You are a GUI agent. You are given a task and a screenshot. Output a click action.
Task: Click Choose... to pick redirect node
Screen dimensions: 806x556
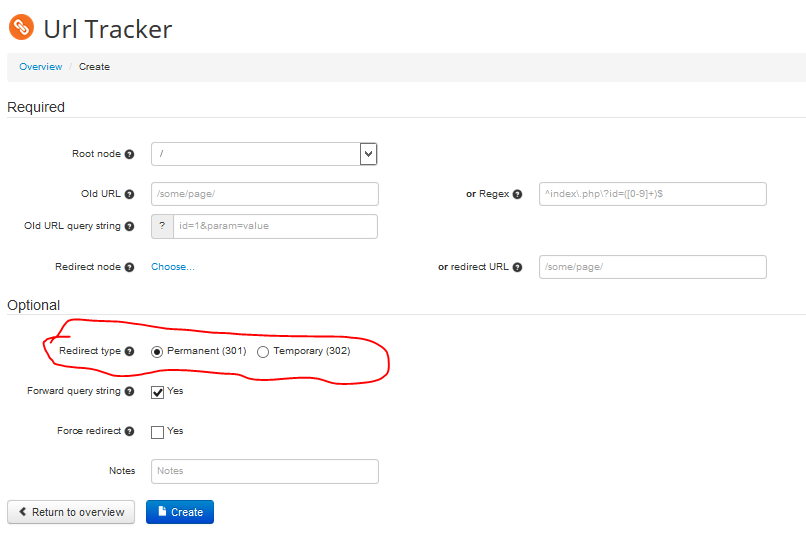click(172, 267)
